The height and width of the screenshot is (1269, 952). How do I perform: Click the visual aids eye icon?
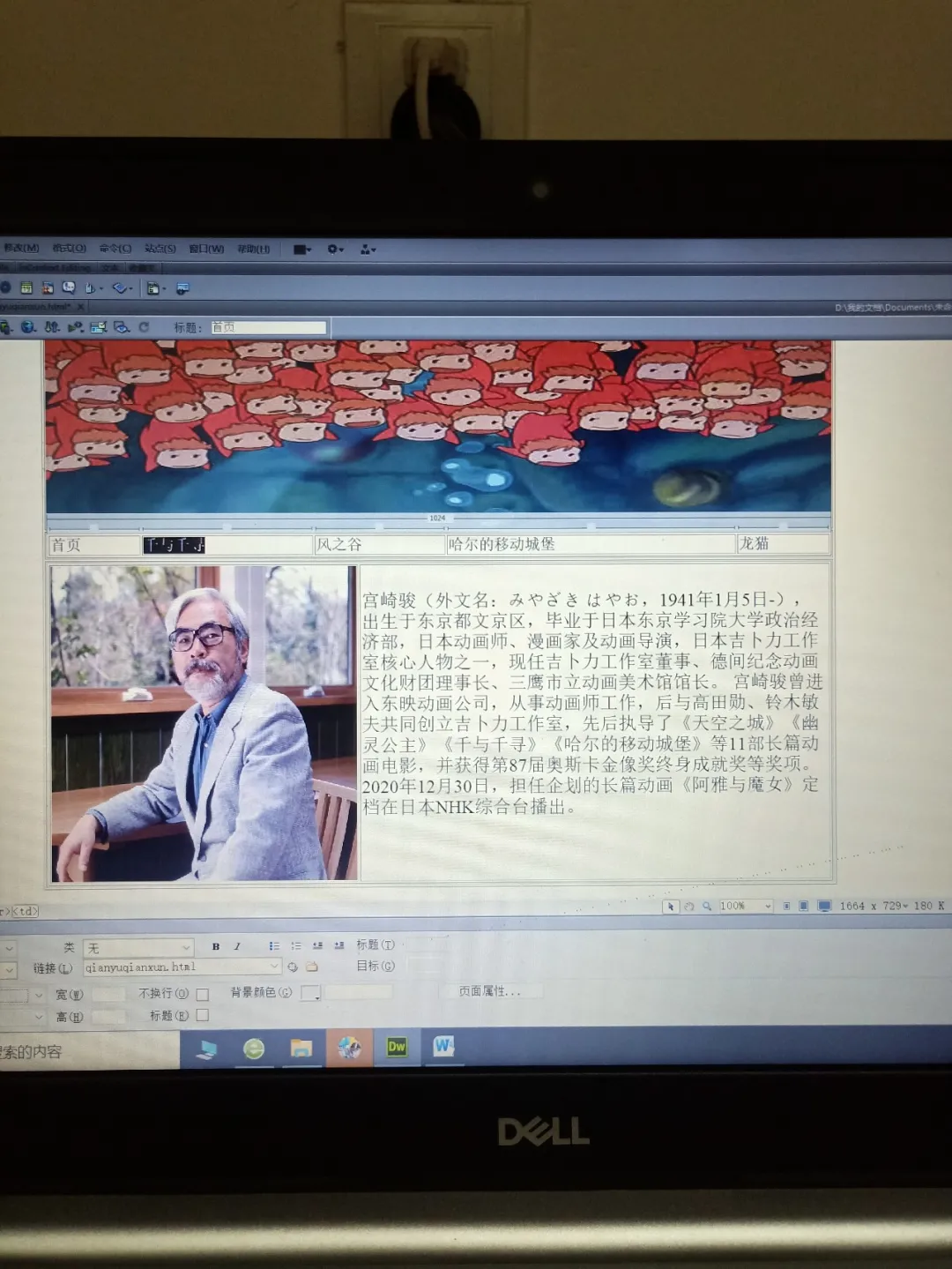point(122,327)
